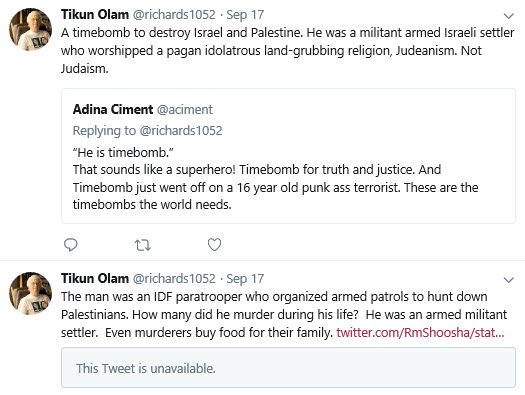This screenshot has width=525, height=395.
Task: Open Tikun Olam avatar on second tweet
Action: (30, 294)
